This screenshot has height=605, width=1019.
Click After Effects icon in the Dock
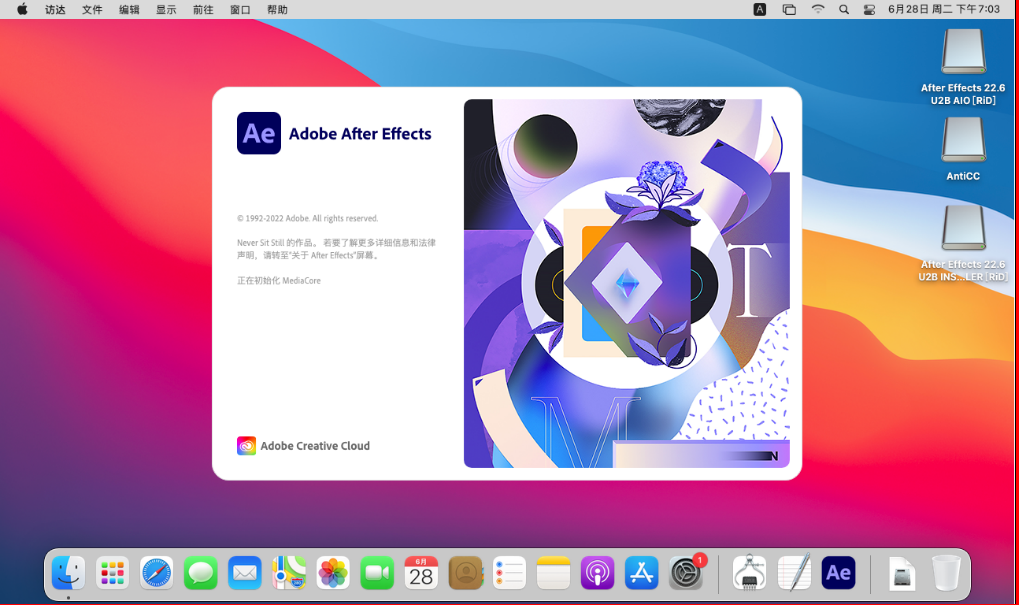pos(838,573)
